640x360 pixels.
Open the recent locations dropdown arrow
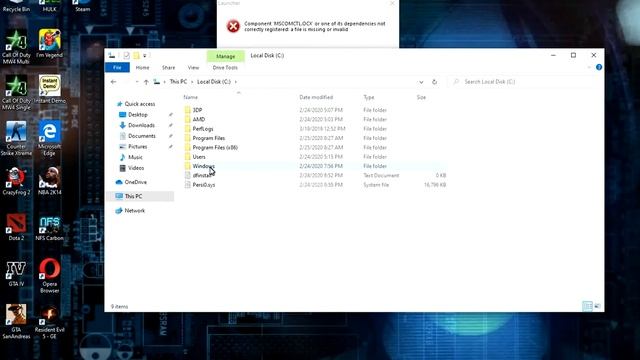coord(137,82)
